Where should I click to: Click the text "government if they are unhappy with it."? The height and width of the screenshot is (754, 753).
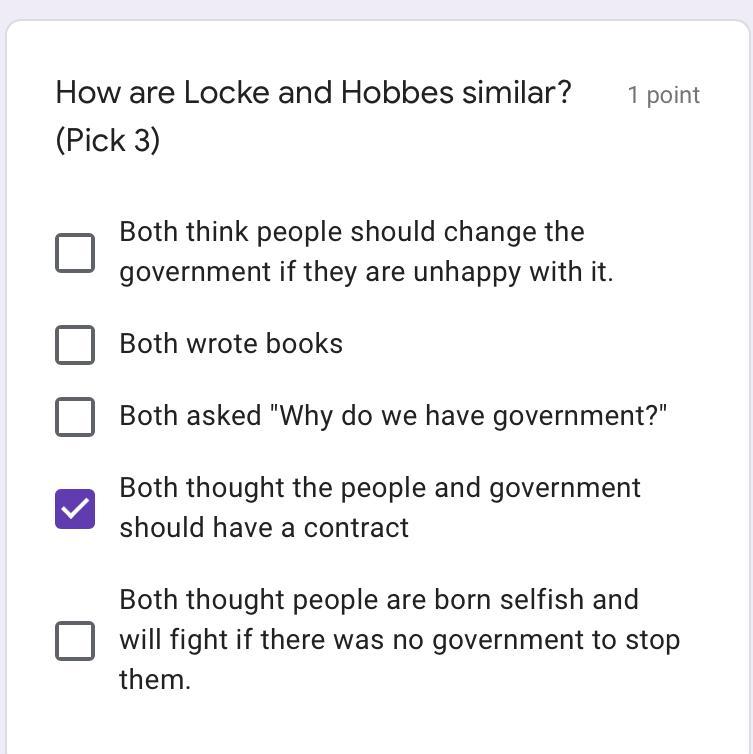click(366, 272)
